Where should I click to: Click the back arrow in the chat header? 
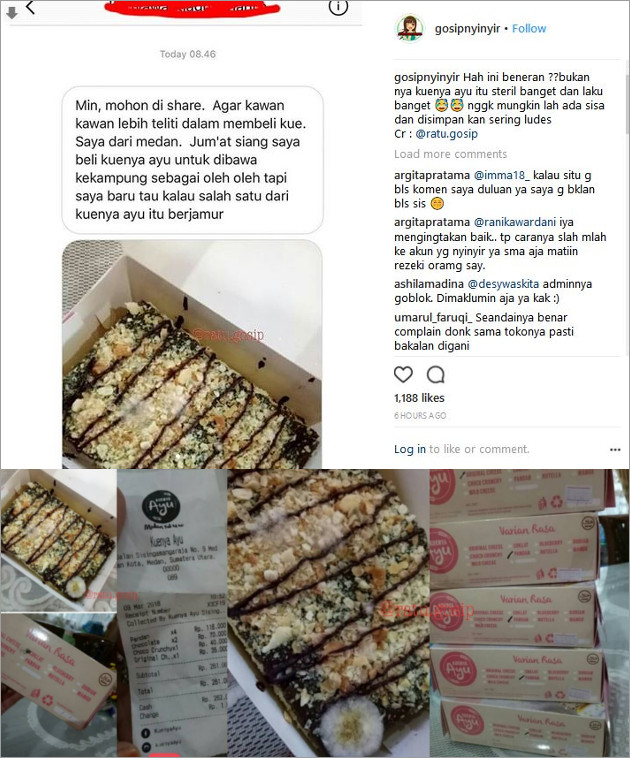coord(30,7)
